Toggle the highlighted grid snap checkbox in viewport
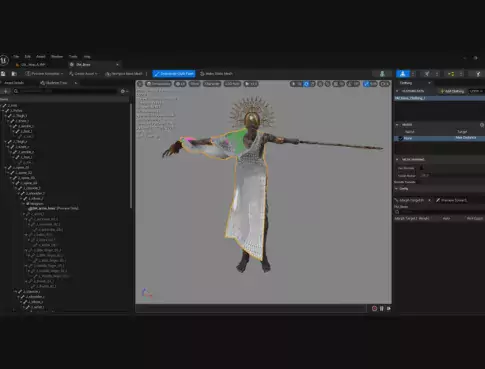The height and width of the screenshot is (369, 485). tap(366, 84)
